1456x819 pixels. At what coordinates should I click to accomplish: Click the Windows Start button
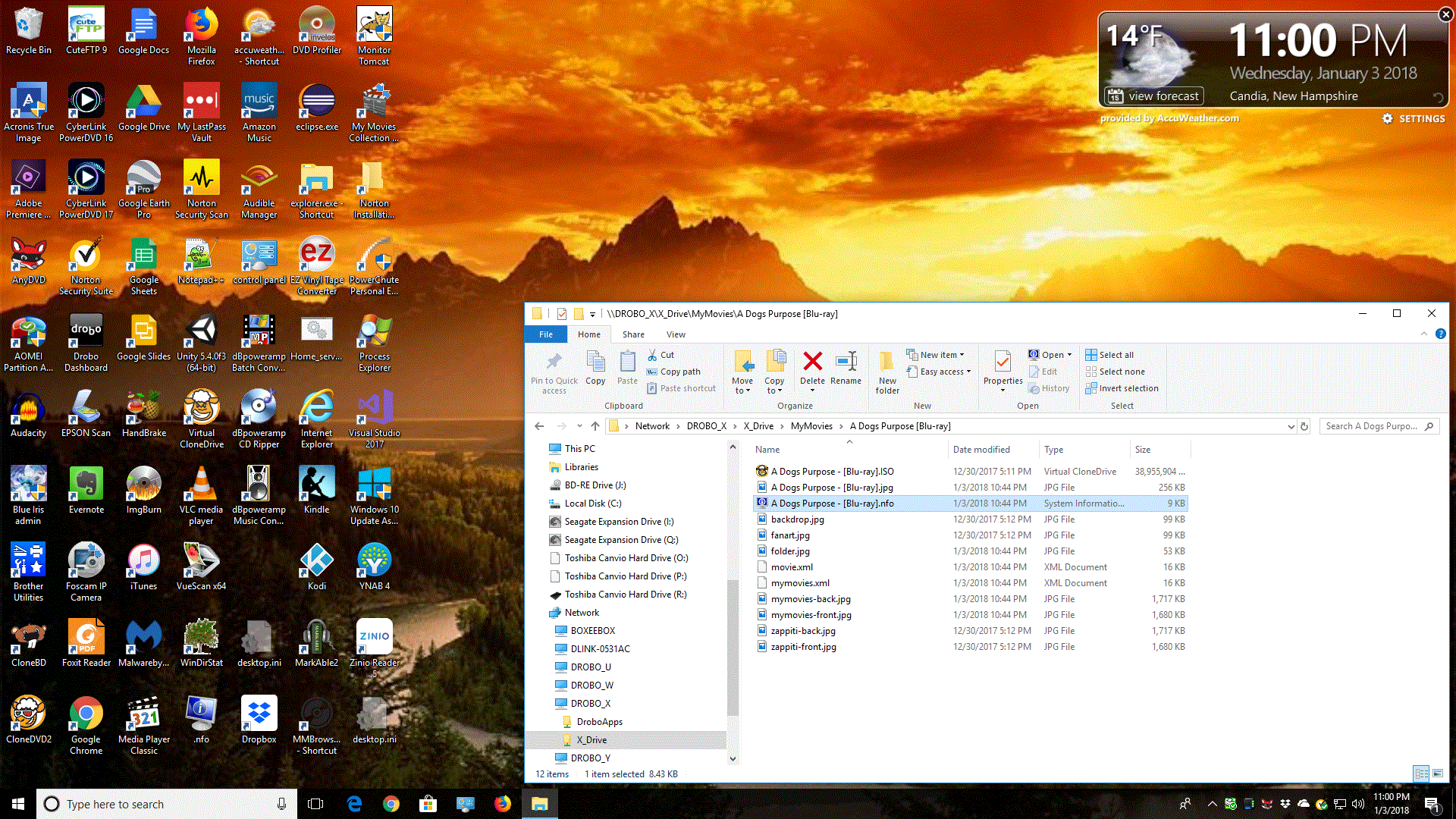coord(18,804)
